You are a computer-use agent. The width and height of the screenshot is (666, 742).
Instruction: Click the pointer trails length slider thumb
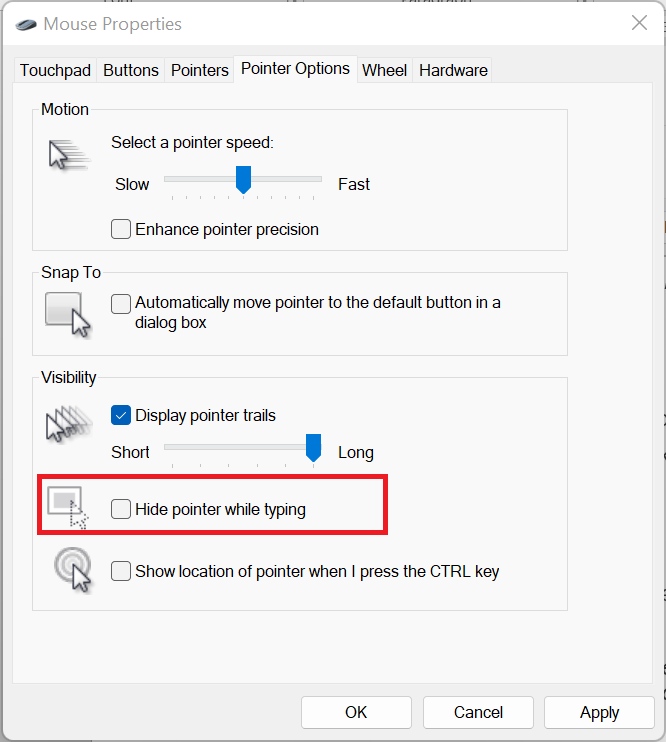click(x=313, y=448)
